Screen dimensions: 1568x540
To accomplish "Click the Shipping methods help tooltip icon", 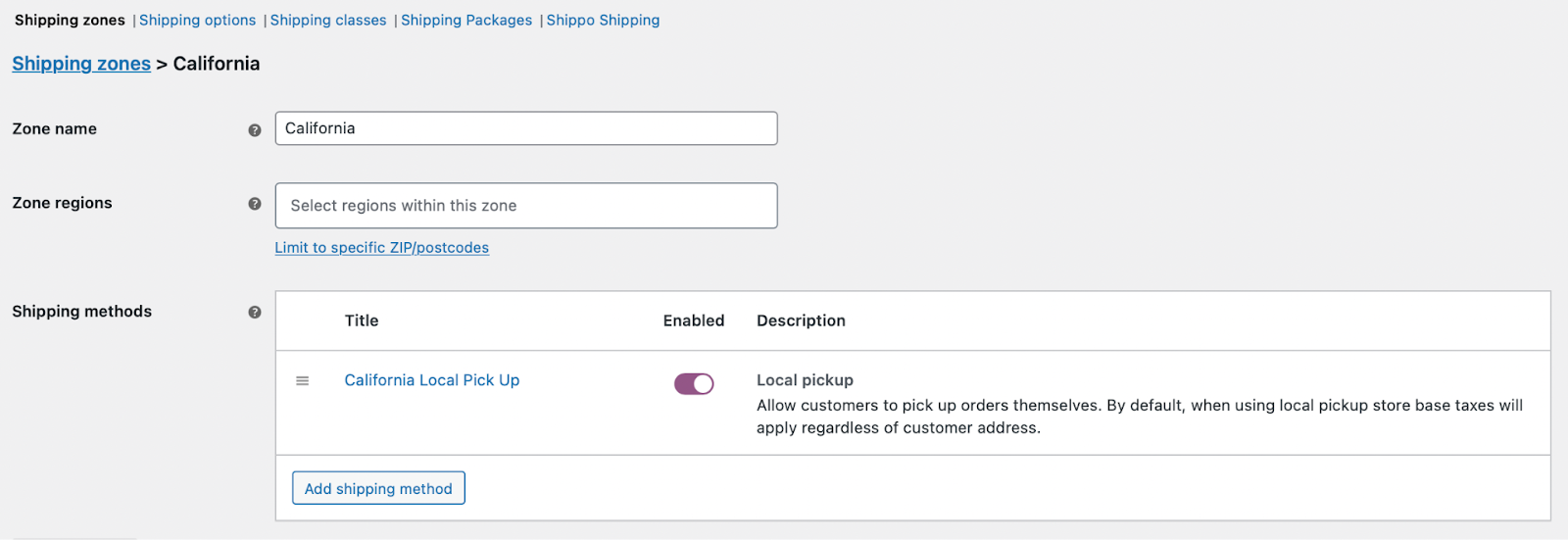I will (255, 312).
